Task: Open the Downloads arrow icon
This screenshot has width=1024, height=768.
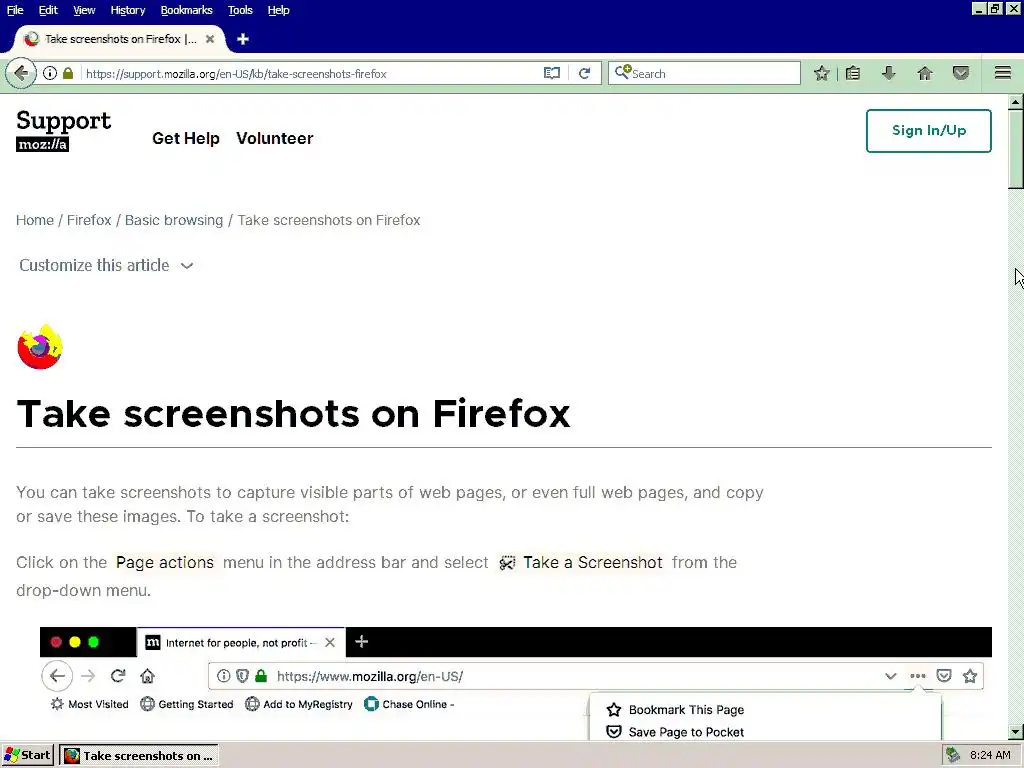Action: (888, 73)
